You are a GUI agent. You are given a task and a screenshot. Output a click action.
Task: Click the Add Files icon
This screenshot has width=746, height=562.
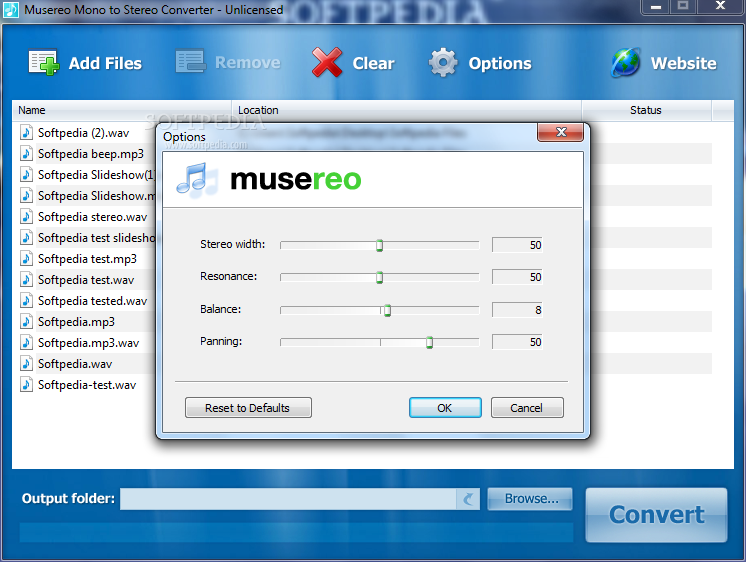(x=44, y=62)
